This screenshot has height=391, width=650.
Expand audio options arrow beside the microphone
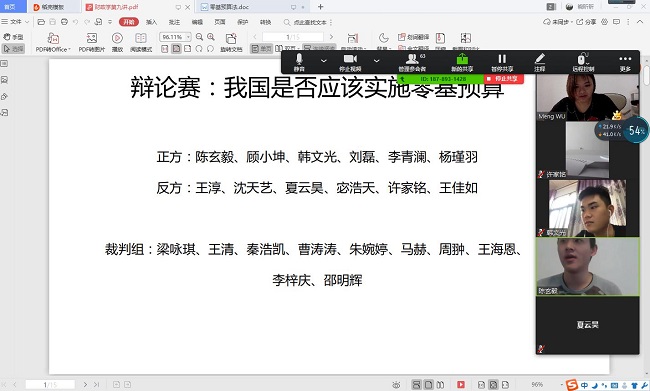[324, 61]
